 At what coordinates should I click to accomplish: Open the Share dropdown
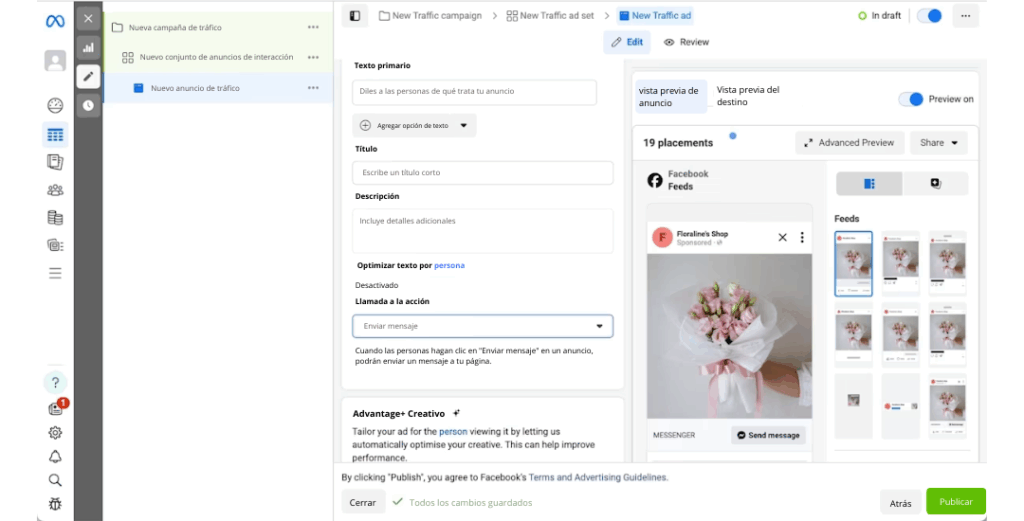(x=939, y=143)
